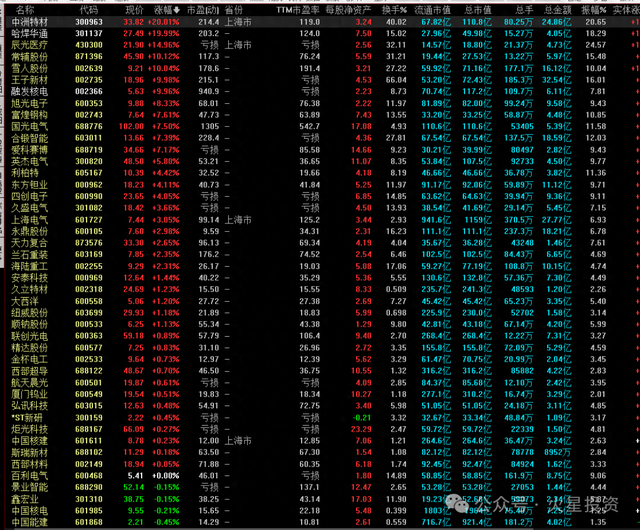Click the TTM市盈率 column header

298,10
